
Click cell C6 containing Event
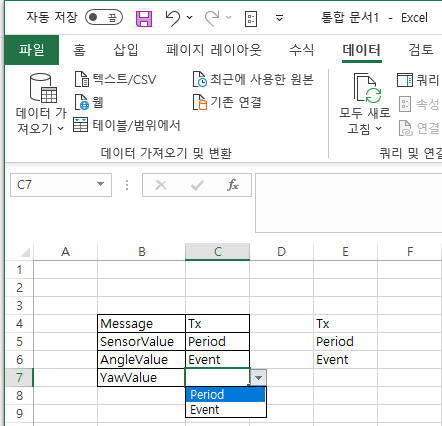point(218,360)
